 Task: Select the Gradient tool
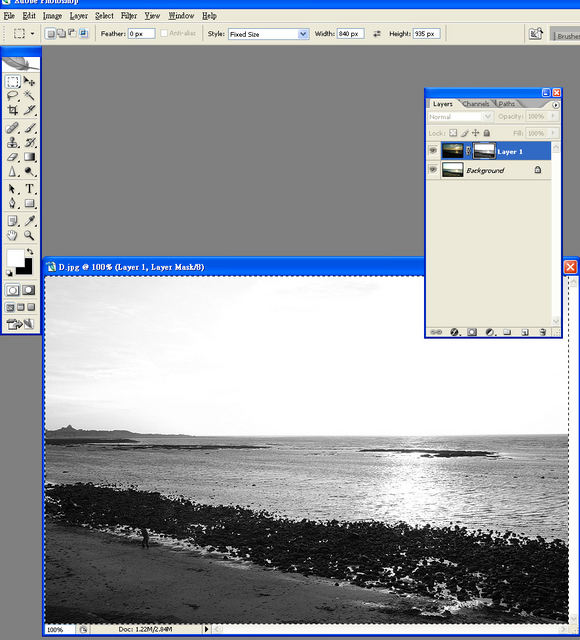click(x=29, y=157)
